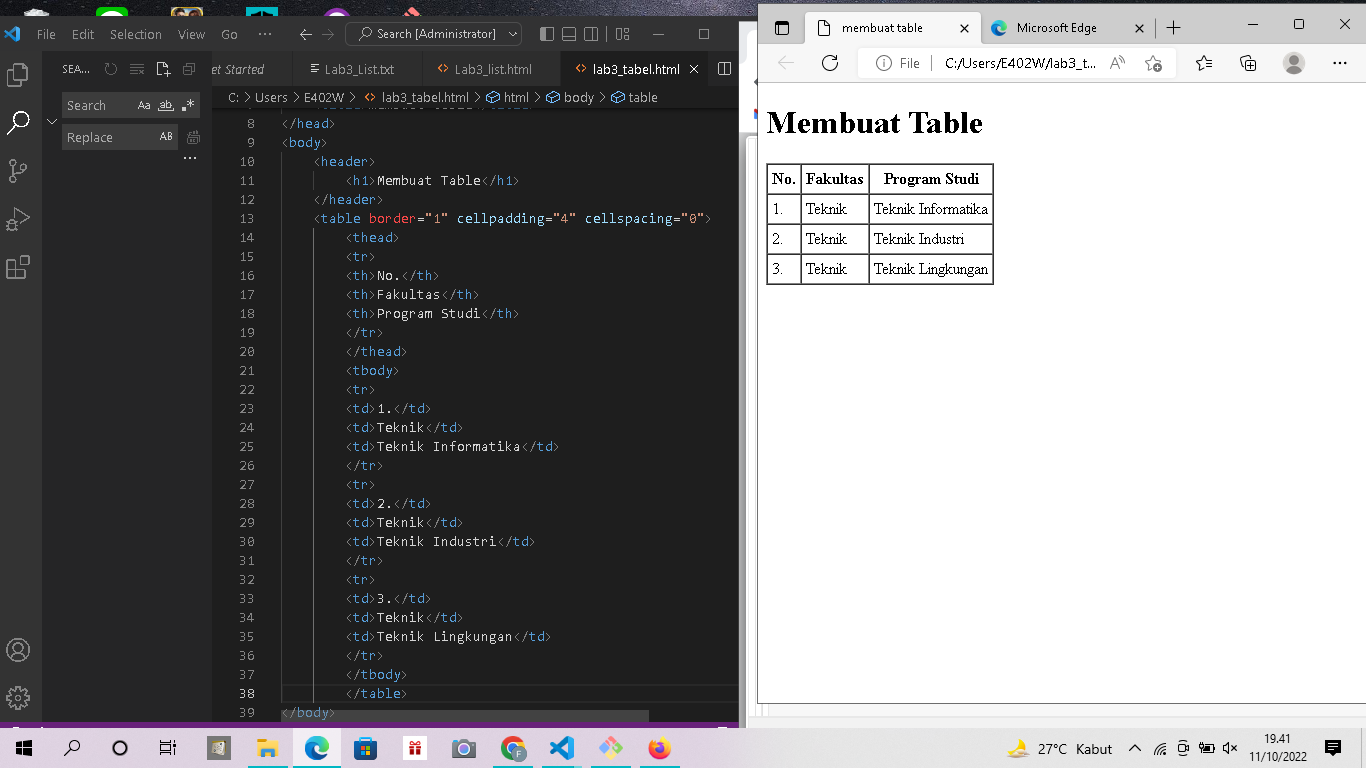Open Edge Collections
Viewport: 1366px width, 768px height.
pyautogui.click(x=1248, y=62)
